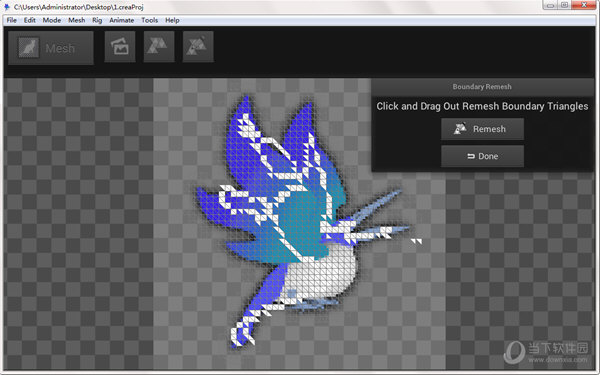
Task: Click the Mesh mode button with cat icon
Action: coord(51,48)
